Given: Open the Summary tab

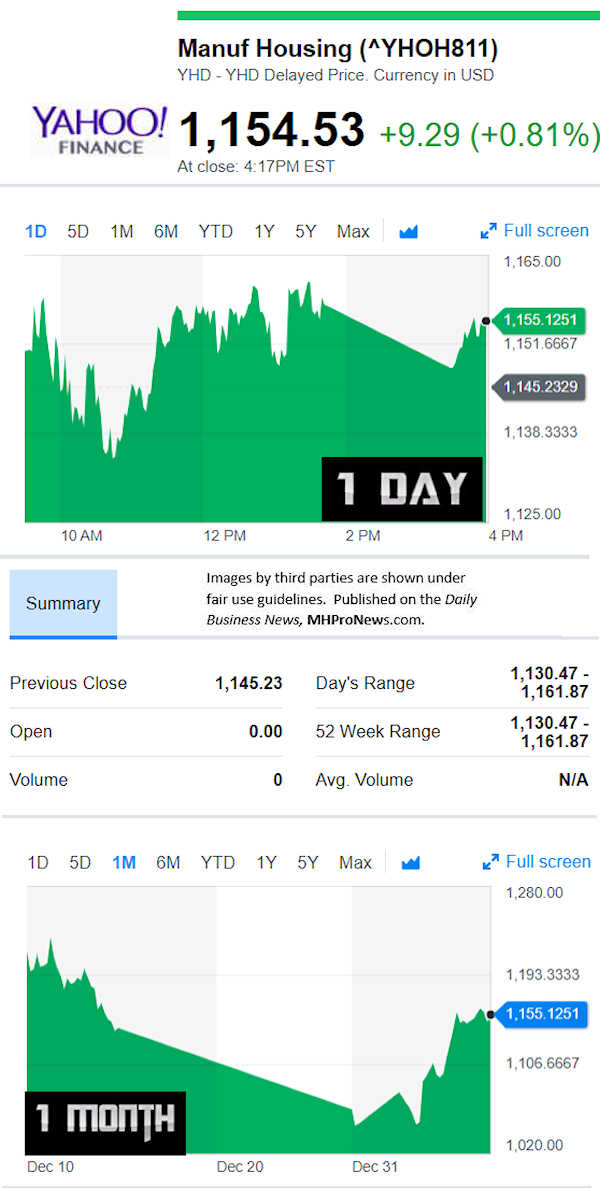Looking at the screenshot, I should click(63, 604).
